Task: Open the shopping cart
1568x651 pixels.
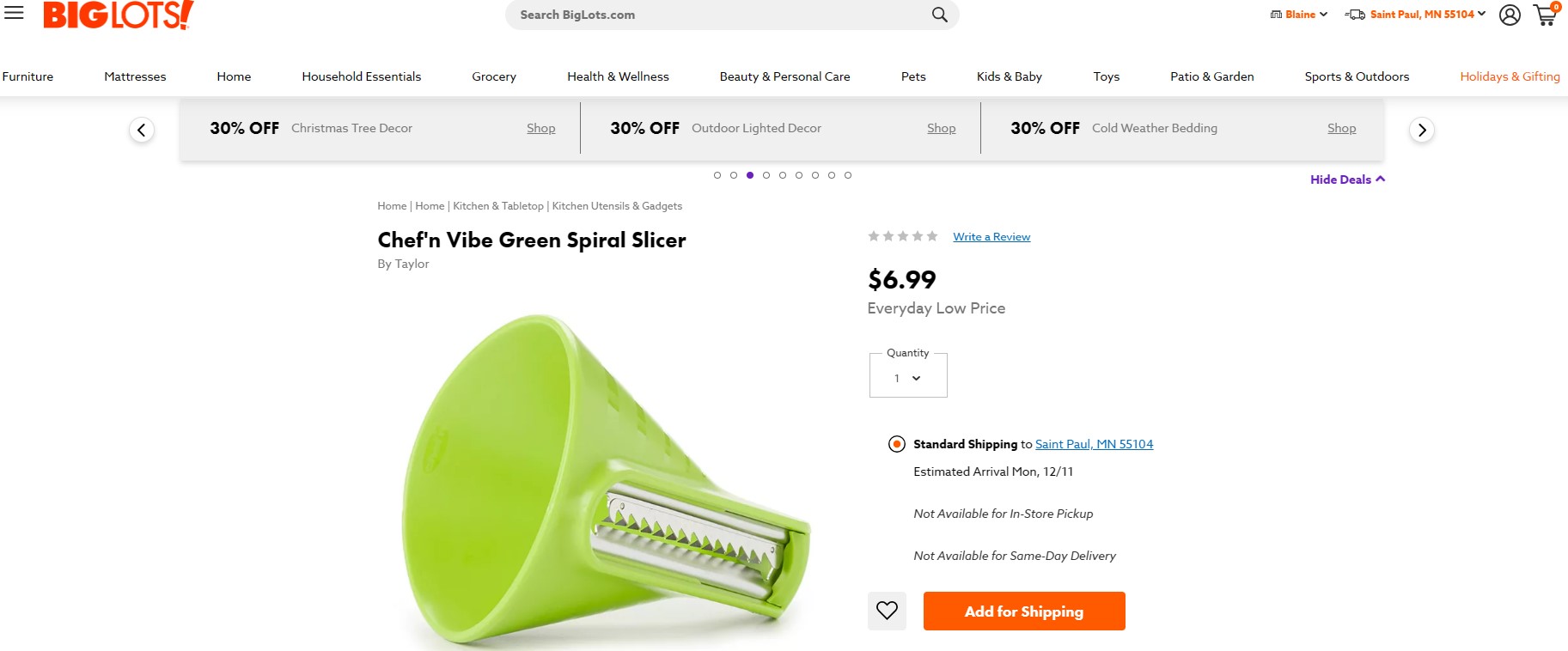Action: tap(1545, 15)
